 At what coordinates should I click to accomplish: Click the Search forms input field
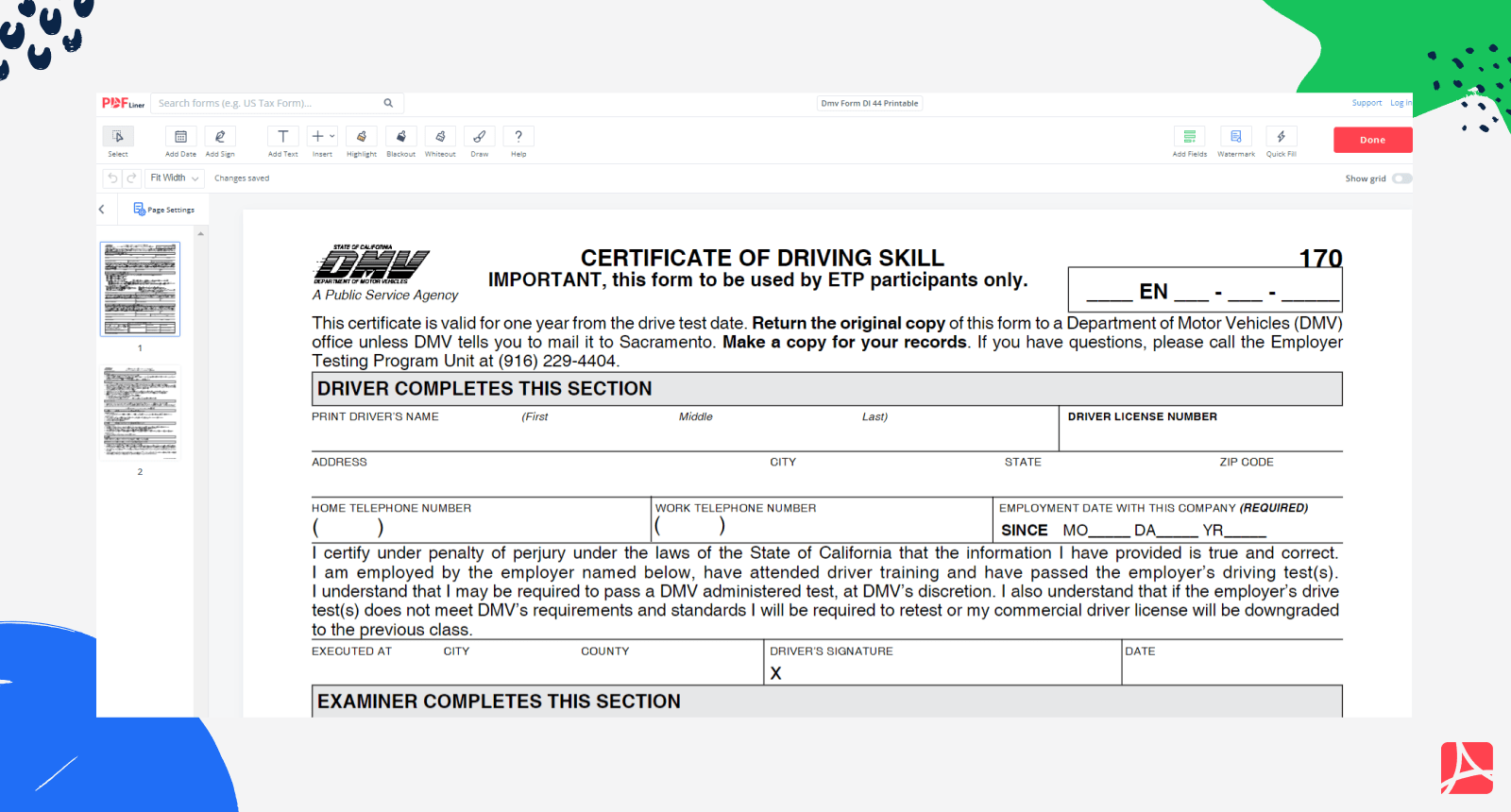269,103
